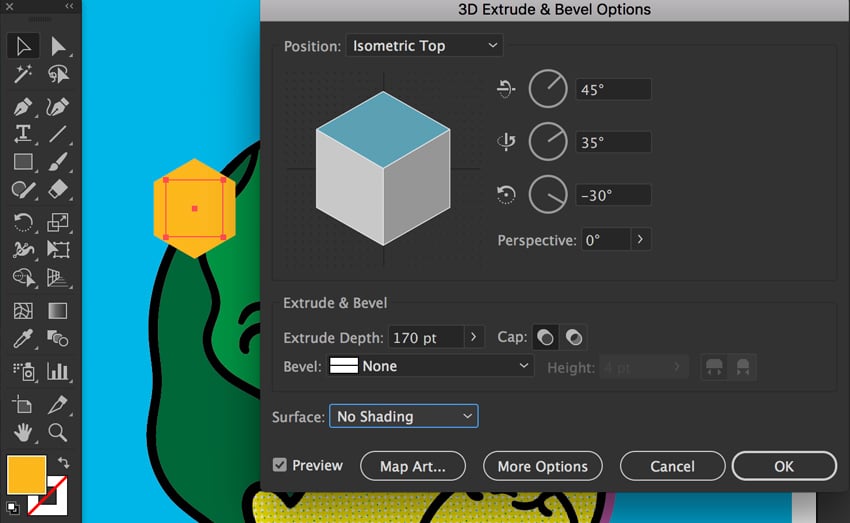Image resolution: width=850 pixels, height=523 pixels.
Task: Click the Extrude Depth 170 pt field
Action: click(x=427, y=337)
